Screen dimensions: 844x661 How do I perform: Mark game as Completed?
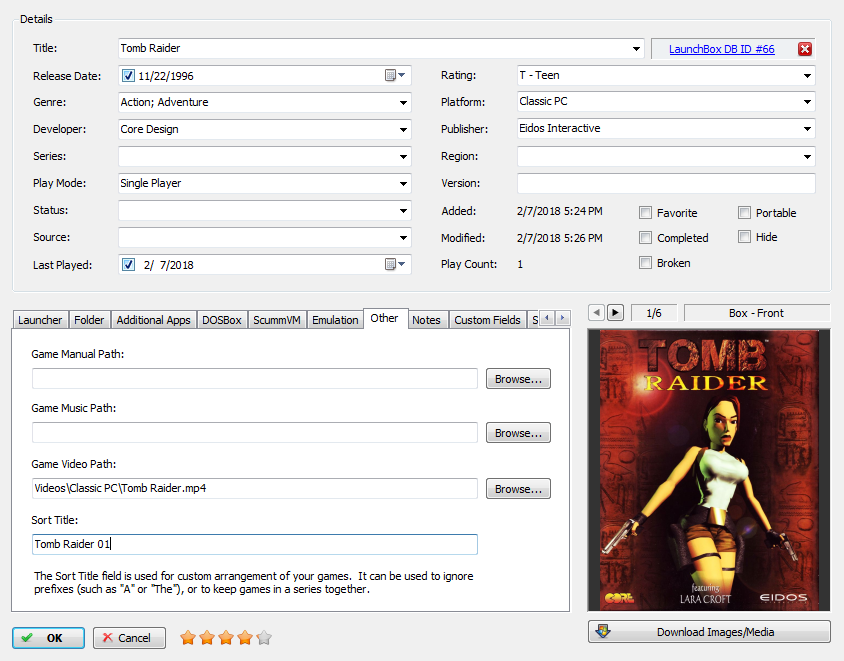point(645,237)
